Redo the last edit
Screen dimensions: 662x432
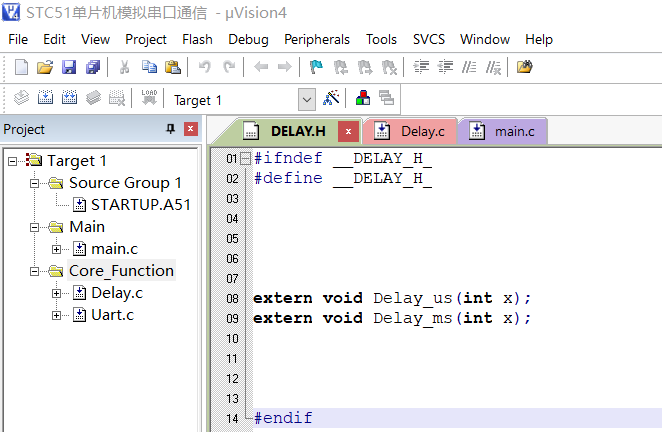[x=229, y=67]
